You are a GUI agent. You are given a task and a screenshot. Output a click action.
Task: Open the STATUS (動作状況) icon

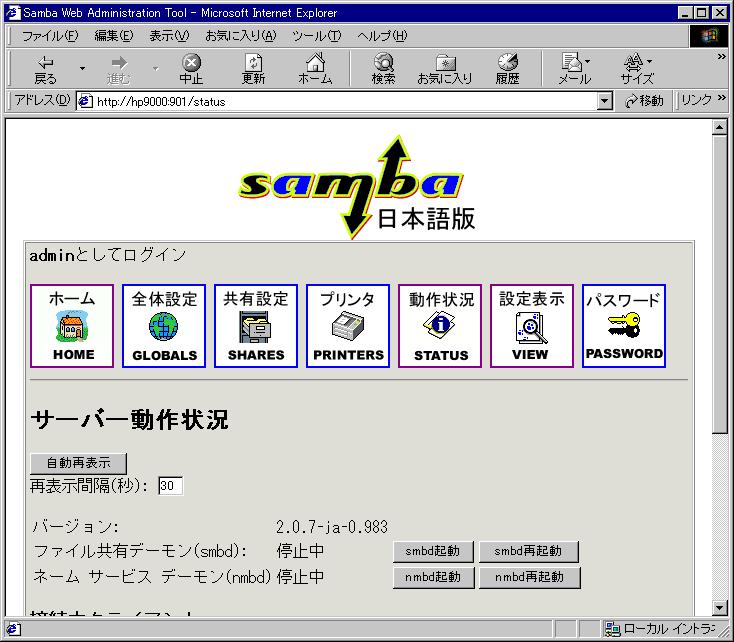(x=440, y=326)
